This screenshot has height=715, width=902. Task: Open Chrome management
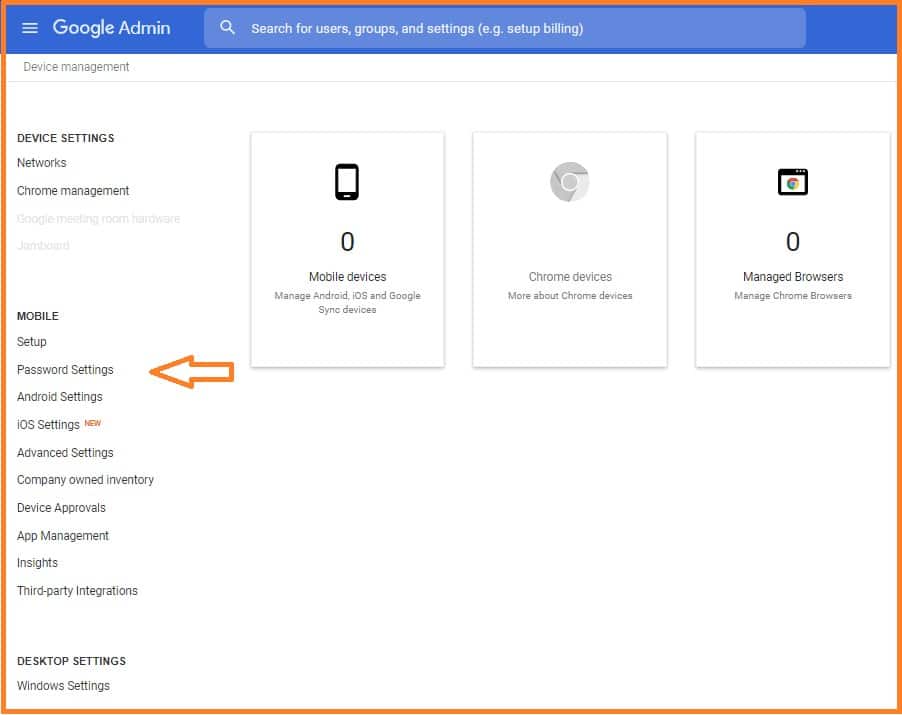pos(73,191)
